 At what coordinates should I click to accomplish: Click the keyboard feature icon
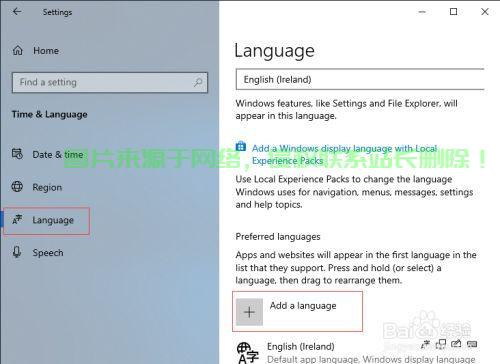point(472,344)
